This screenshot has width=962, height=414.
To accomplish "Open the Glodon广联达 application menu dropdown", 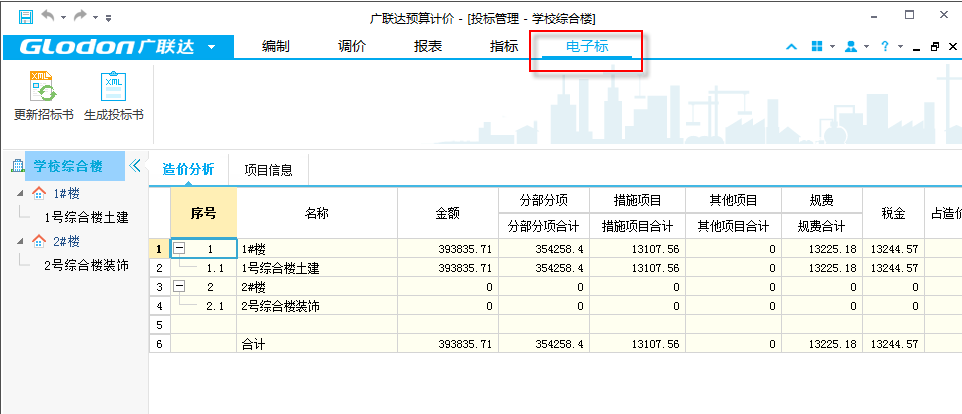I will click(x=211, y=47).
